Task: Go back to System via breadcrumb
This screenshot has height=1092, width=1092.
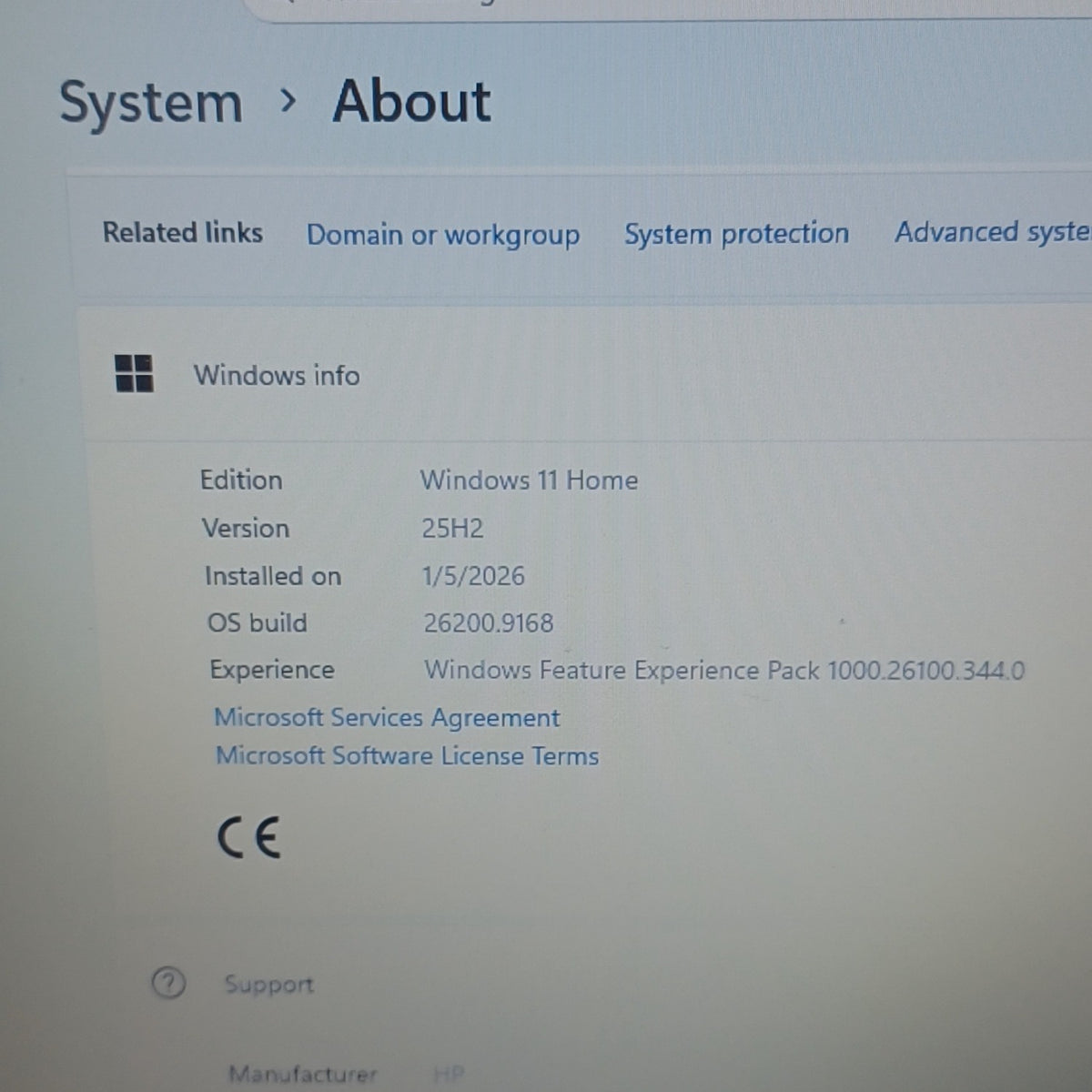Action: [x=151, y=102]
